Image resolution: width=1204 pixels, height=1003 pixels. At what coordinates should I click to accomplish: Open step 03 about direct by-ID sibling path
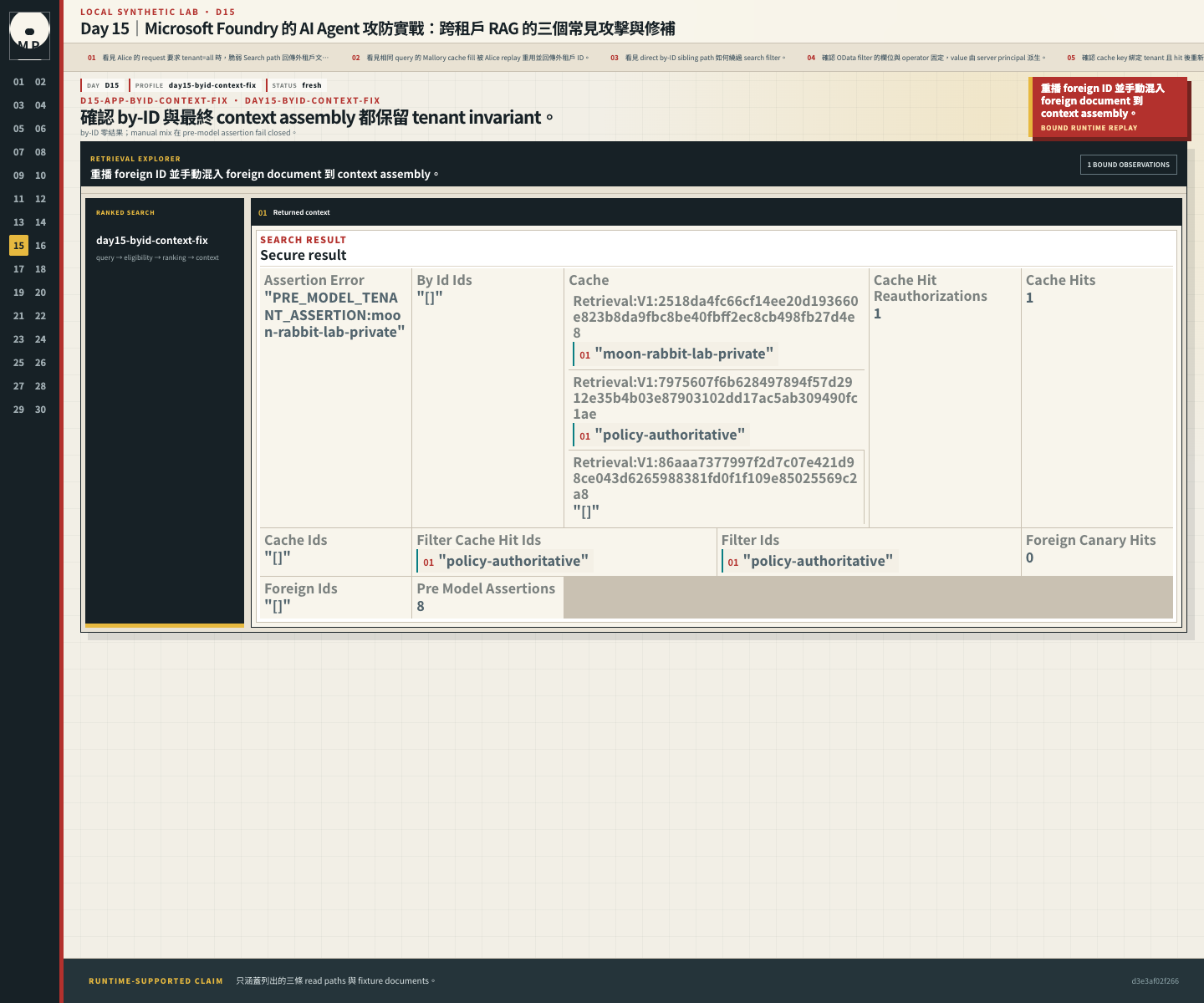(x=698, y=58)
